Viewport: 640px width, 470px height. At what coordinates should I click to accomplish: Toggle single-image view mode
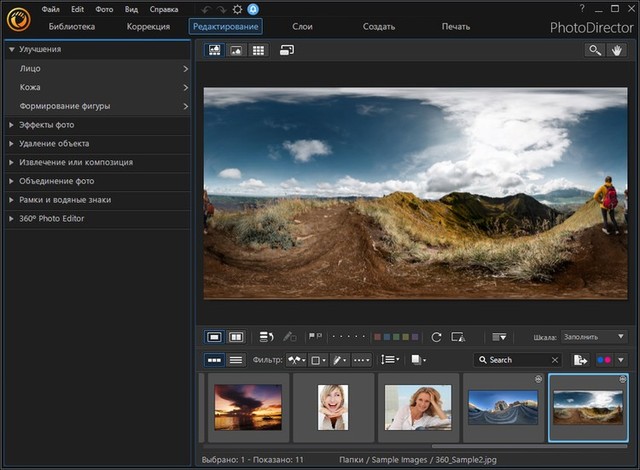(x=214, y=338)
